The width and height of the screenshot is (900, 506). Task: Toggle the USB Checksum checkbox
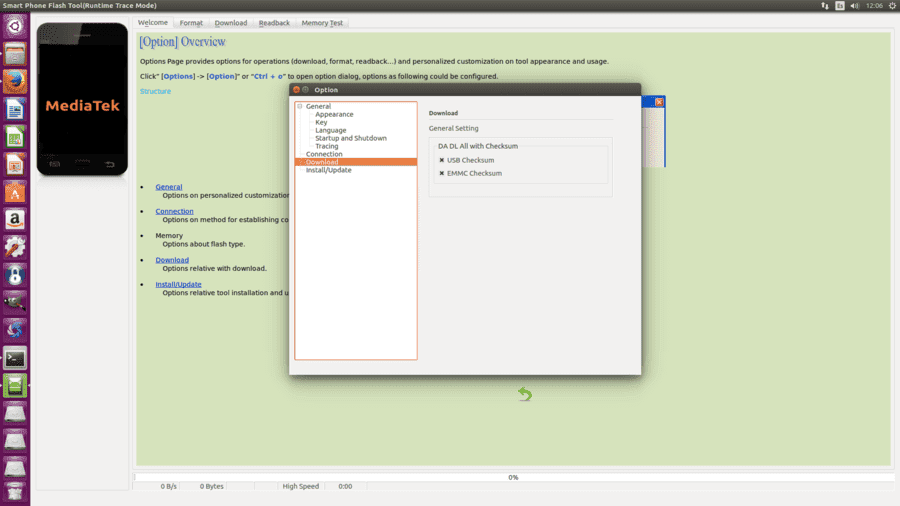tap(441, 160)
